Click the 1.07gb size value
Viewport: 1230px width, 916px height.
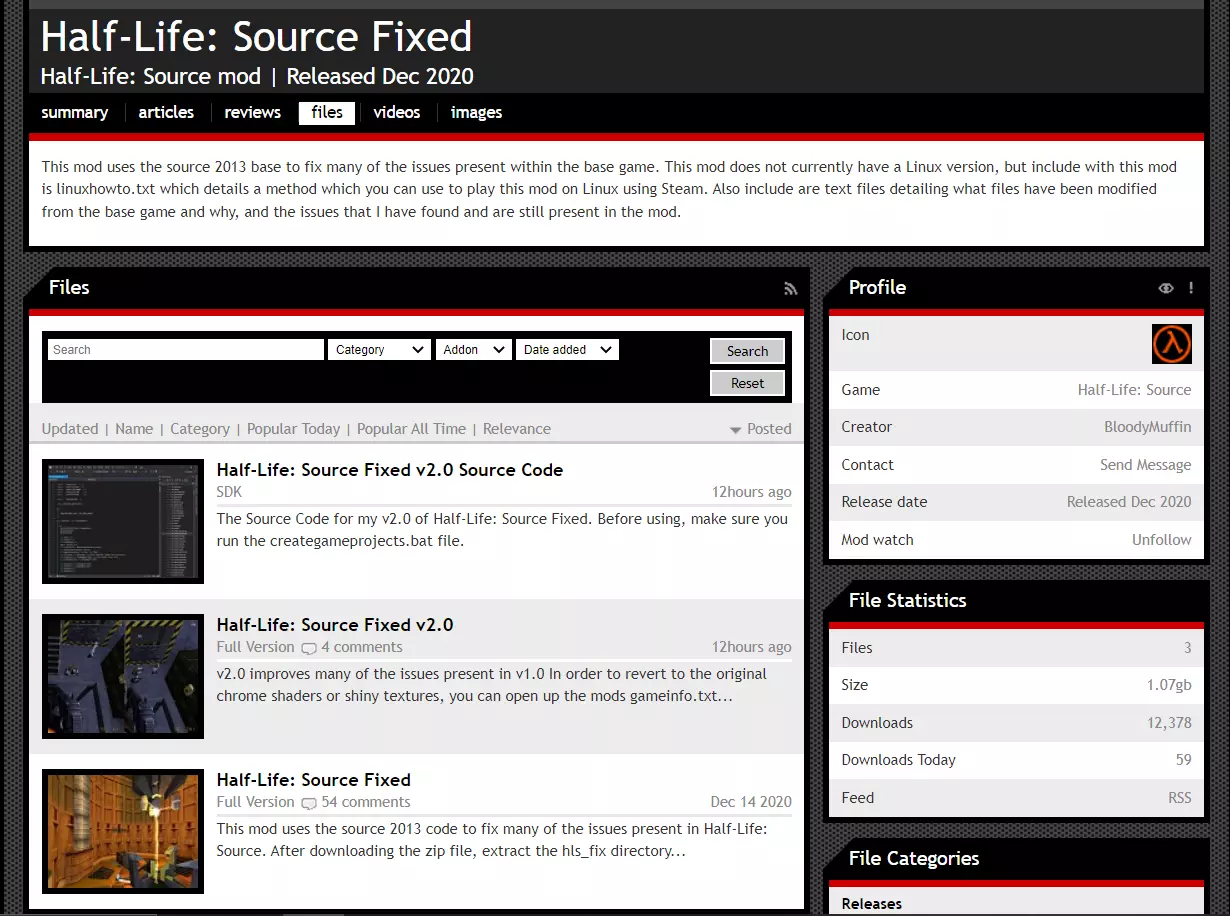[1169, 685]
